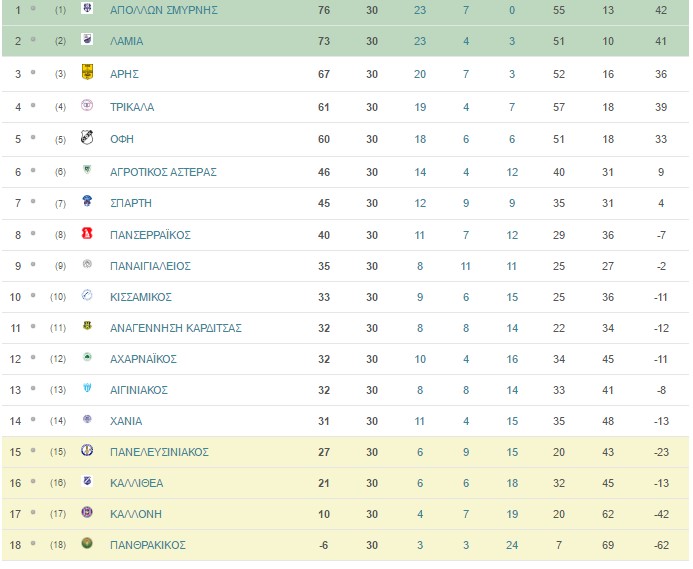Open the ΤΡΙΚΑΛΑ team link
Viewport: 693px width, 569px height.
pos(132,107)
